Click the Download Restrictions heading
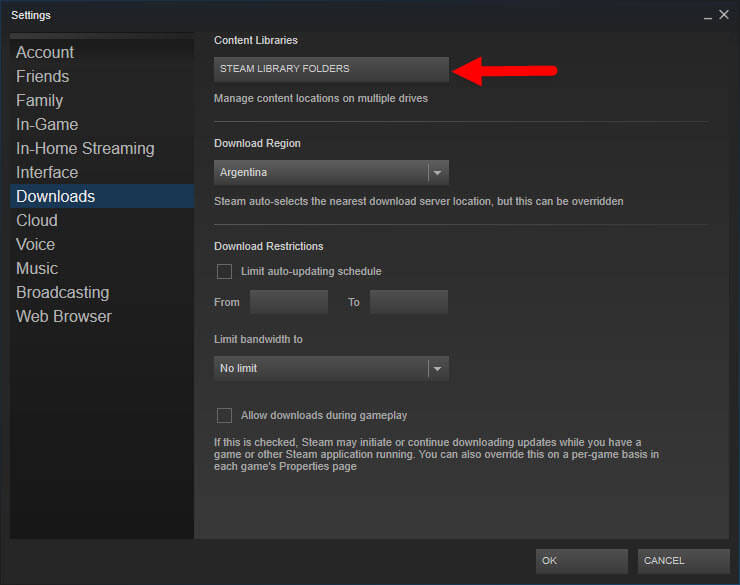This screenshot has width=740, height=585. click(x=269, y=246)
